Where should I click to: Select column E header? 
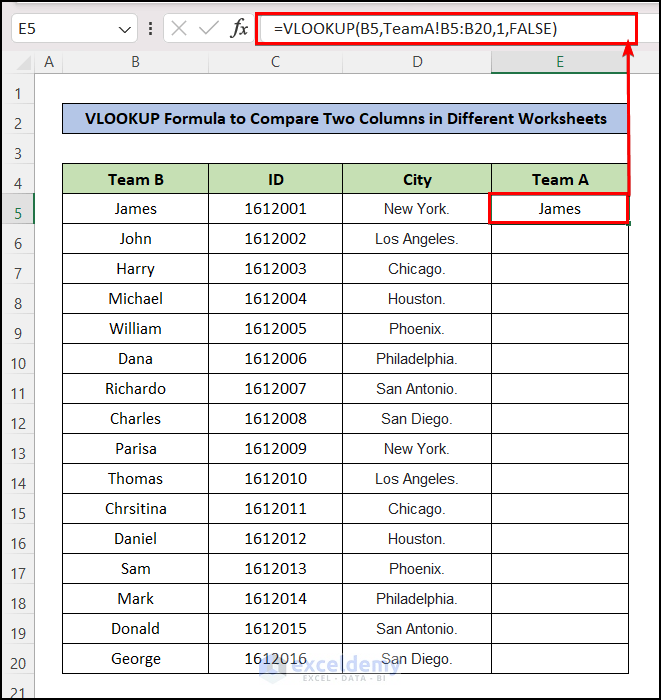[559, 63]
